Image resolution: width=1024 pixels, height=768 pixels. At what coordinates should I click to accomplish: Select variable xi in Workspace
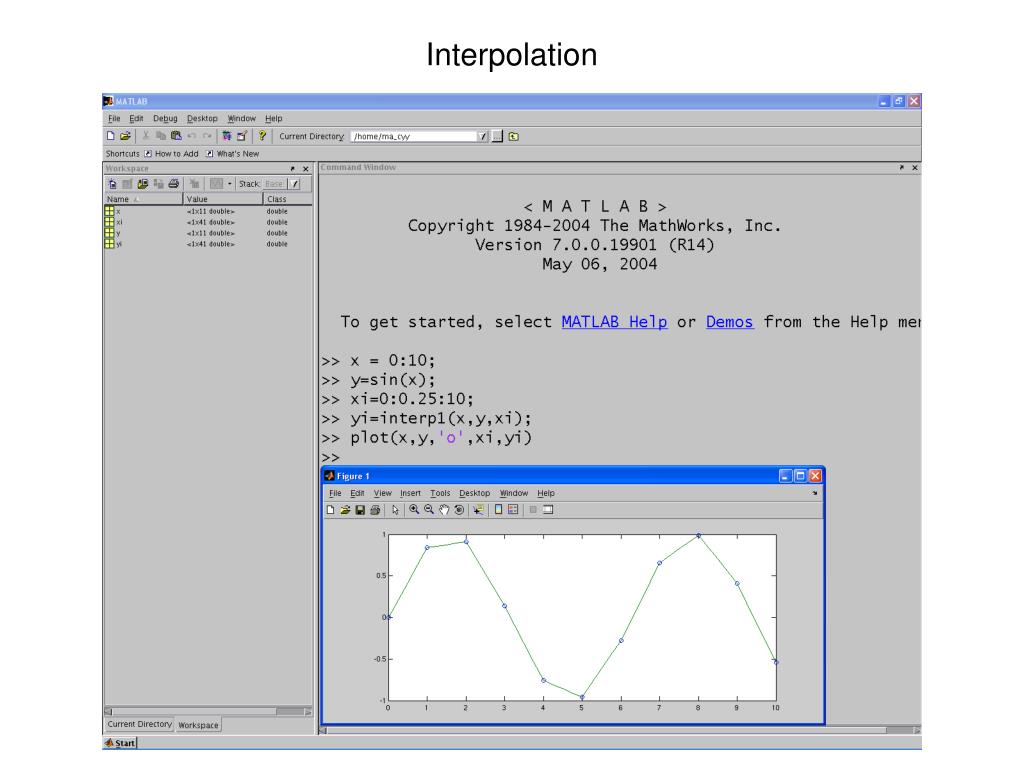[208, 222]
